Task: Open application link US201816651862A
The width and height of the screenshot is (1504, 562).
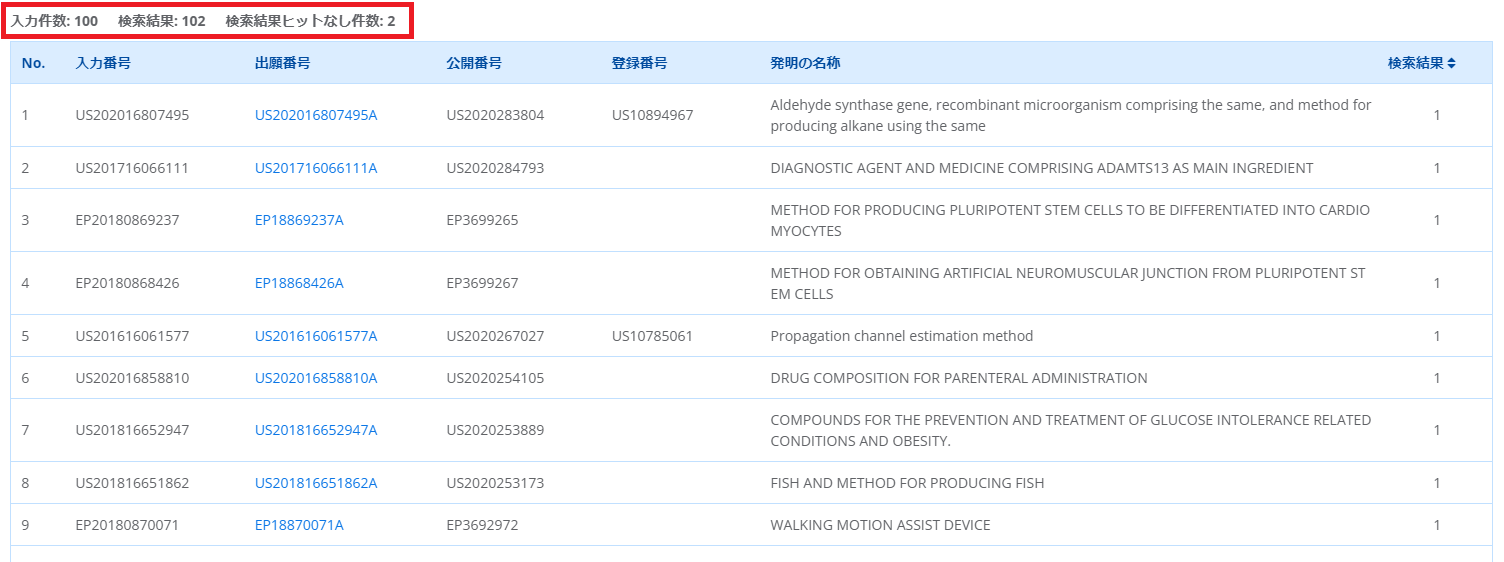Action: click(x=316, y=483)
